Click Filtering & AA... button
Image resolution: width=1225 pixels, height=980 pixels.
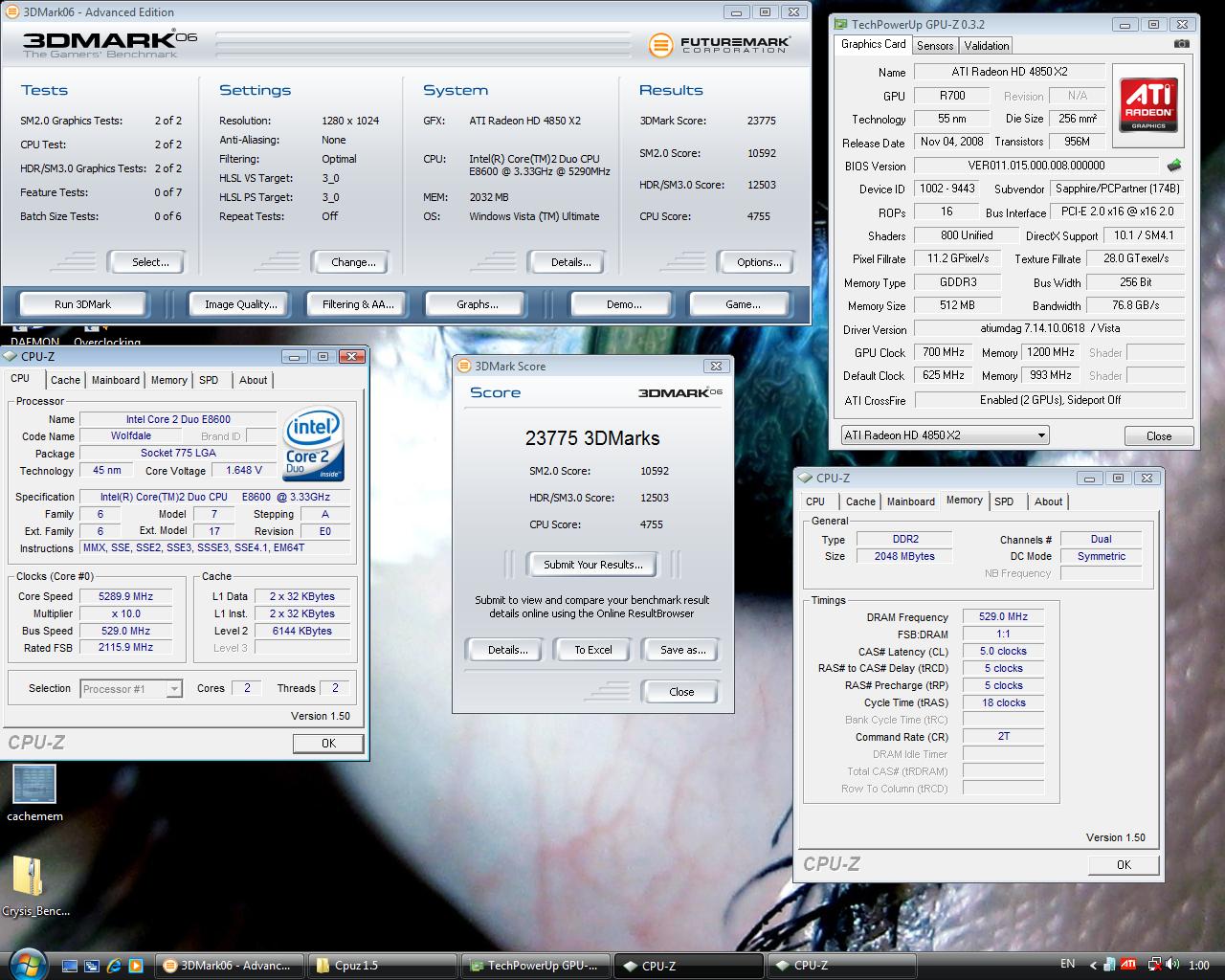[358, 304]
